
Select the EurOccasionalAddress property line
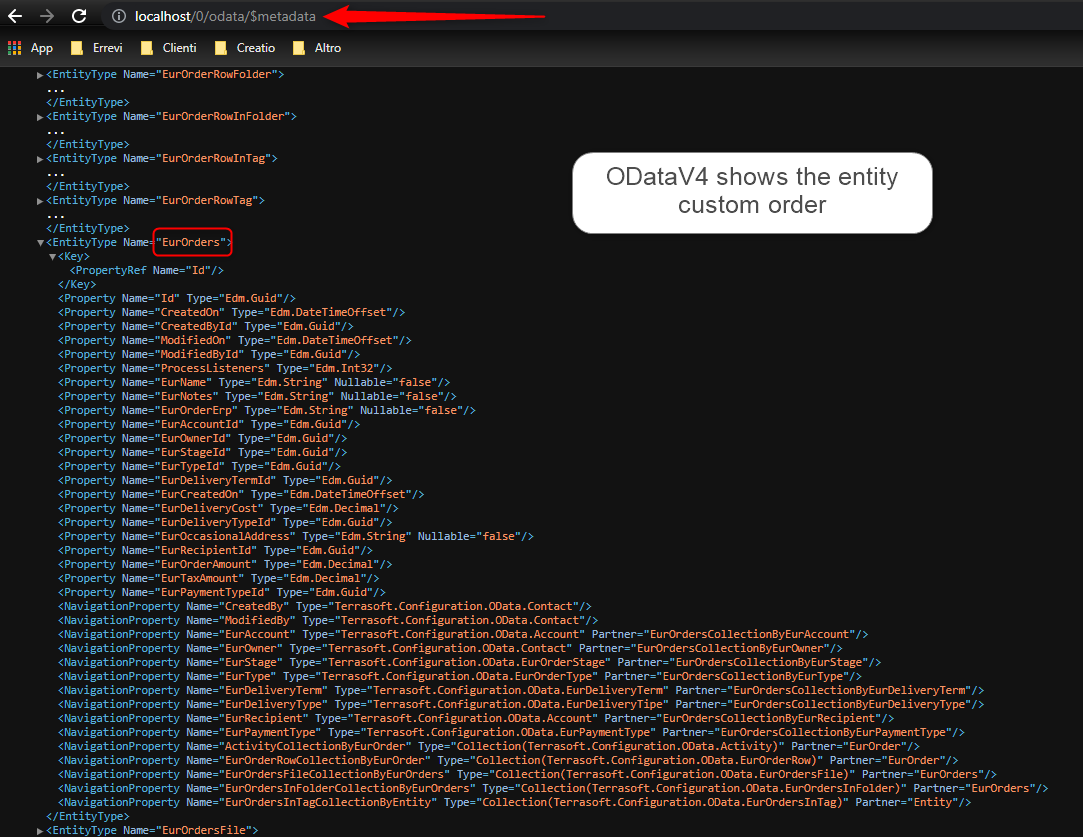[x=296, y=536]
